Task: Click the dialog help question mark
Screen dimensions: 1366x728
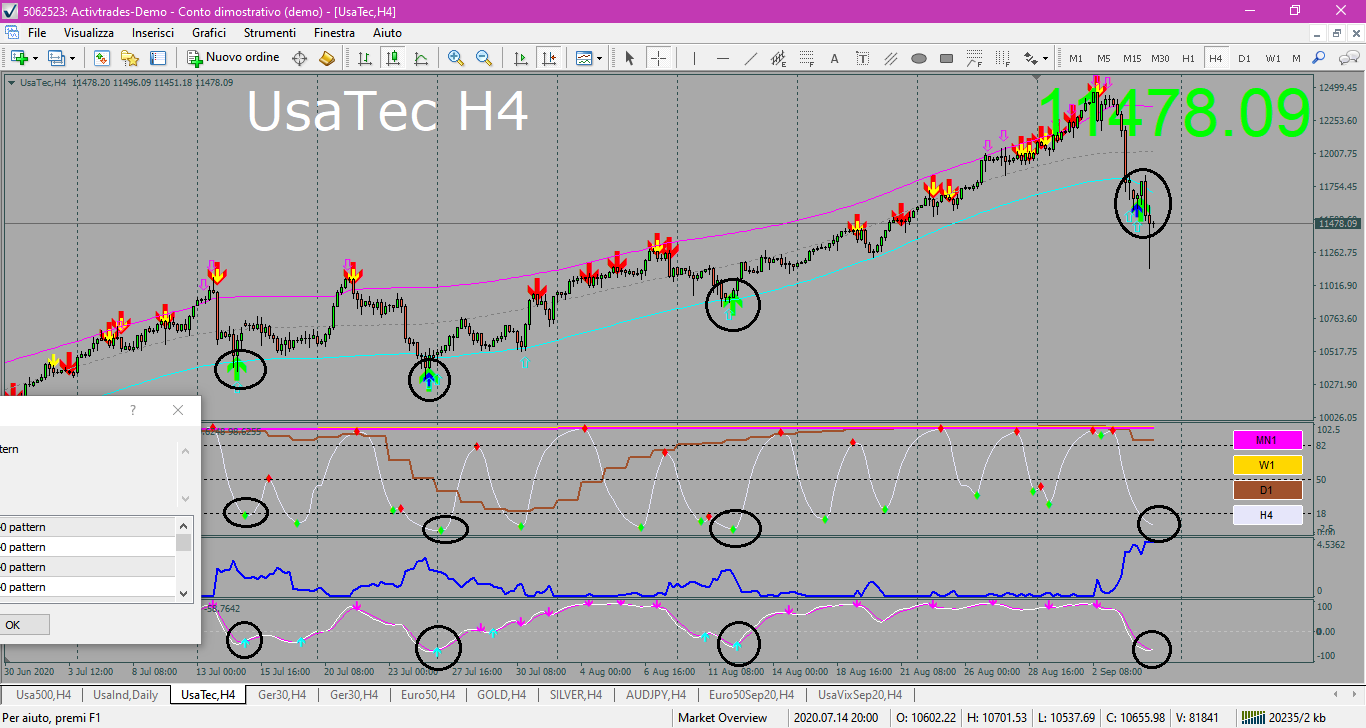Action: pyautogui.click(x=133, y=410)
